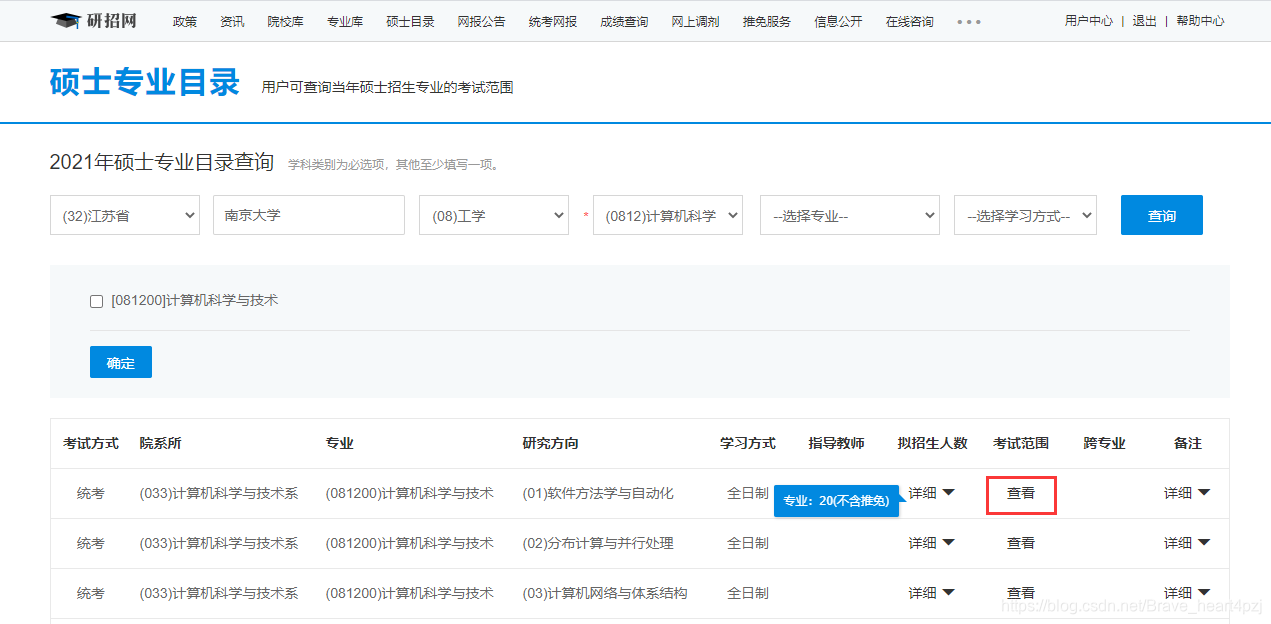Open 网报公告 in the navigation
Viewport: 1271px width, 624px height.
coord(481,21)
